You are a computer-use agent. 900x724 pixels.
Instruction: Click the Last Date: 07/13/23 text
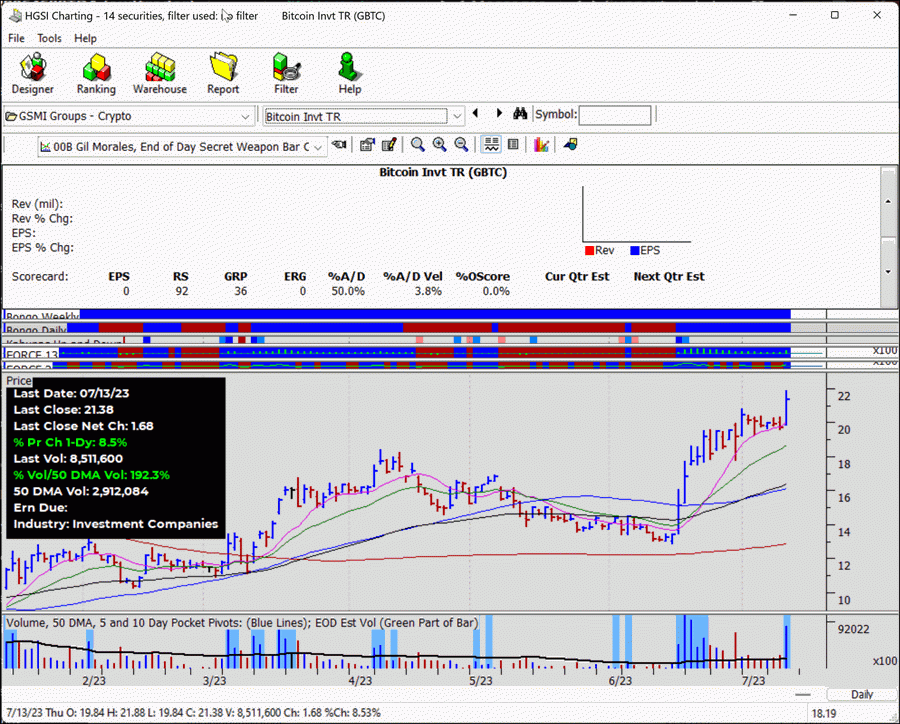(71, 394)
